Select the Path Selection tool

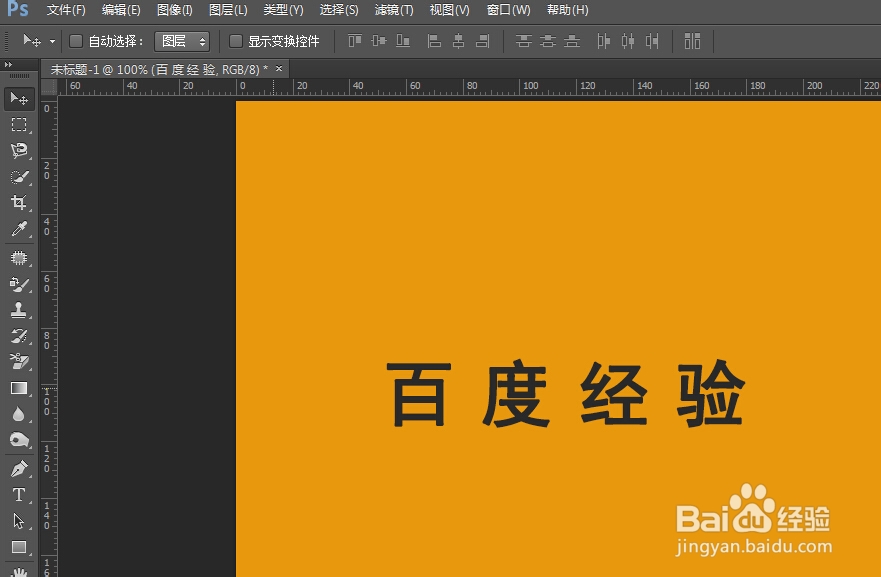19,521
